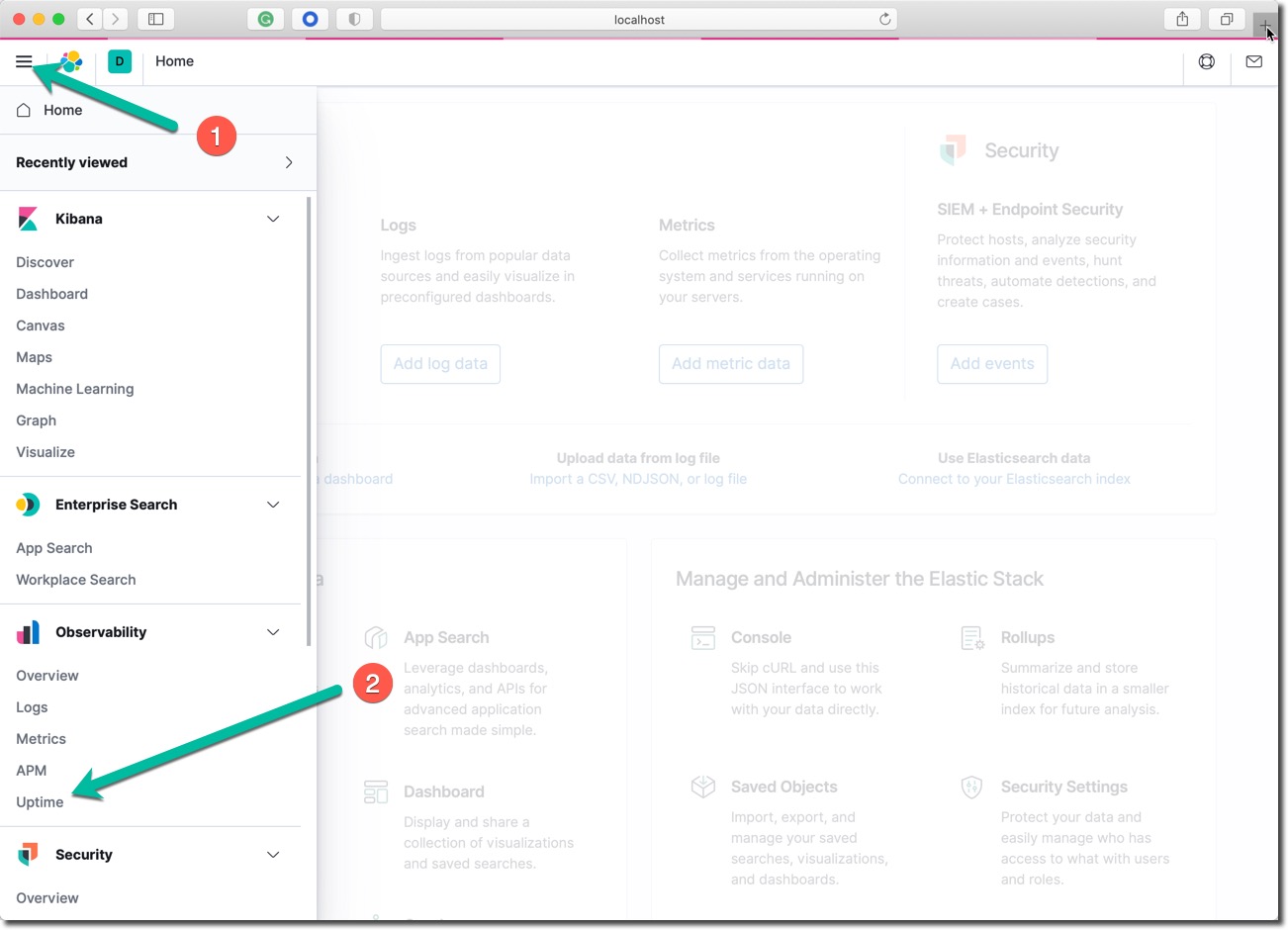Open Uptime in the sidebar
Image resolution: width=1288 pixels, height=930 pixels.
(x=40, y=802)
